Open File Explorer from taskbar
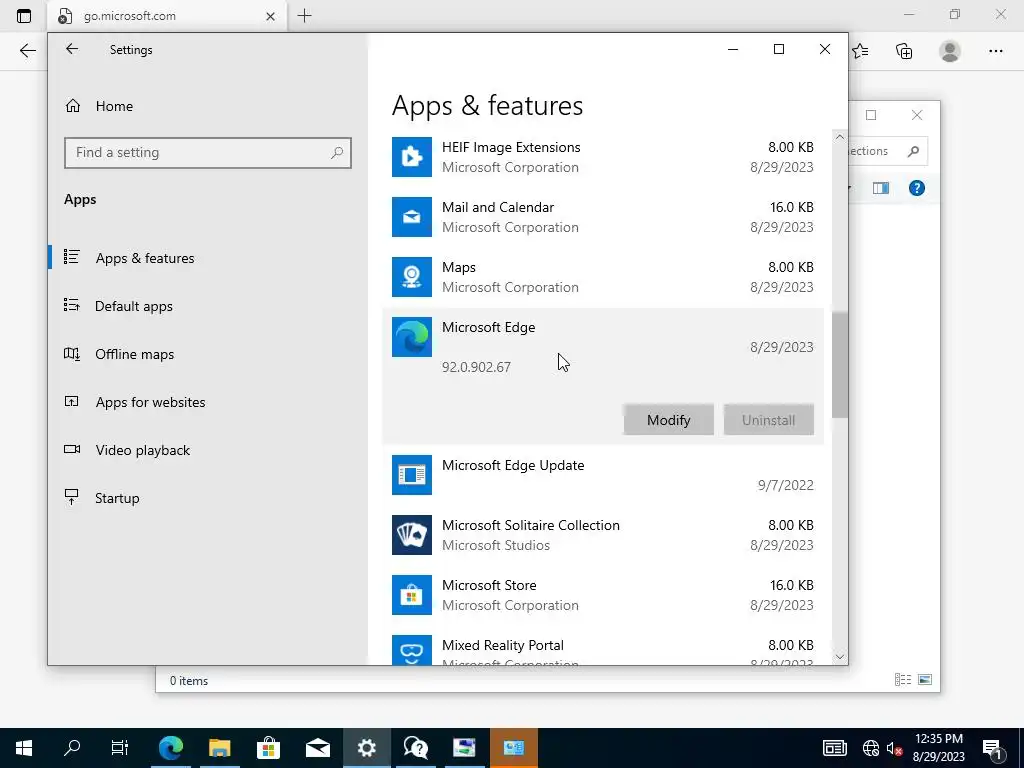Viewport: 1024px width, 768px height. [219, 748]
